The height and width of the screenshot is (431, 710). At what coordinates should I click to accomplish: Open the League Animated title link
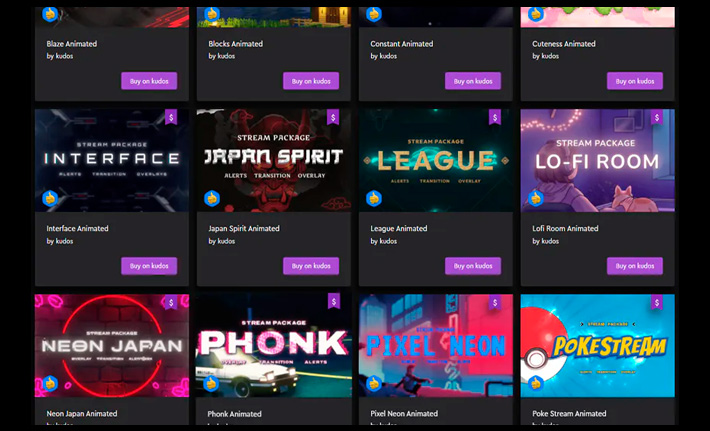click(x=398, y=229)
